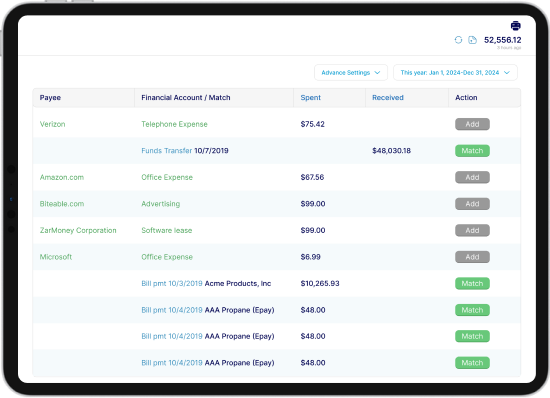Open Bill pmt 10/3/2019 link

172,283
